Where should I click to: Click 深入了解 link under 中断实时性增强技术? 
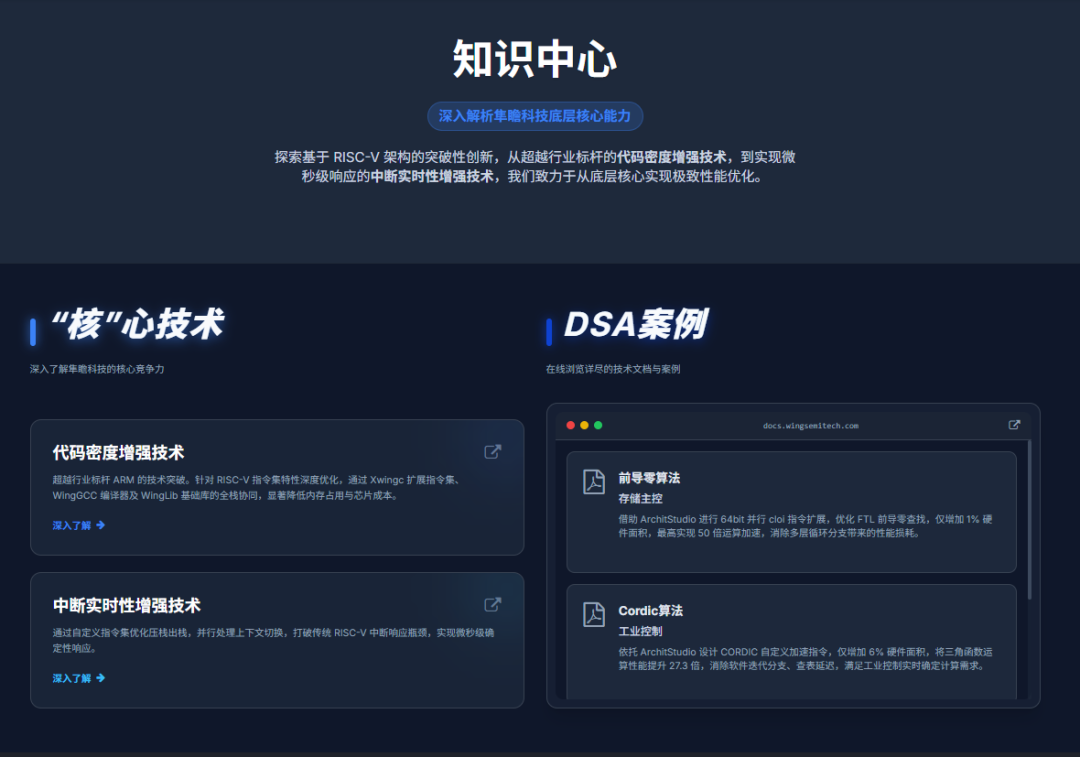[x=79, y=678]
